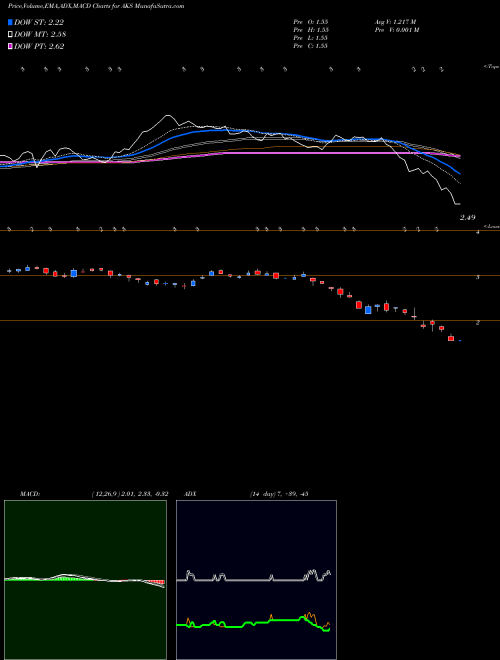500x660 pixels.
Task: Click the 'Pre C: 1.55' value
Action: [311, 46]
